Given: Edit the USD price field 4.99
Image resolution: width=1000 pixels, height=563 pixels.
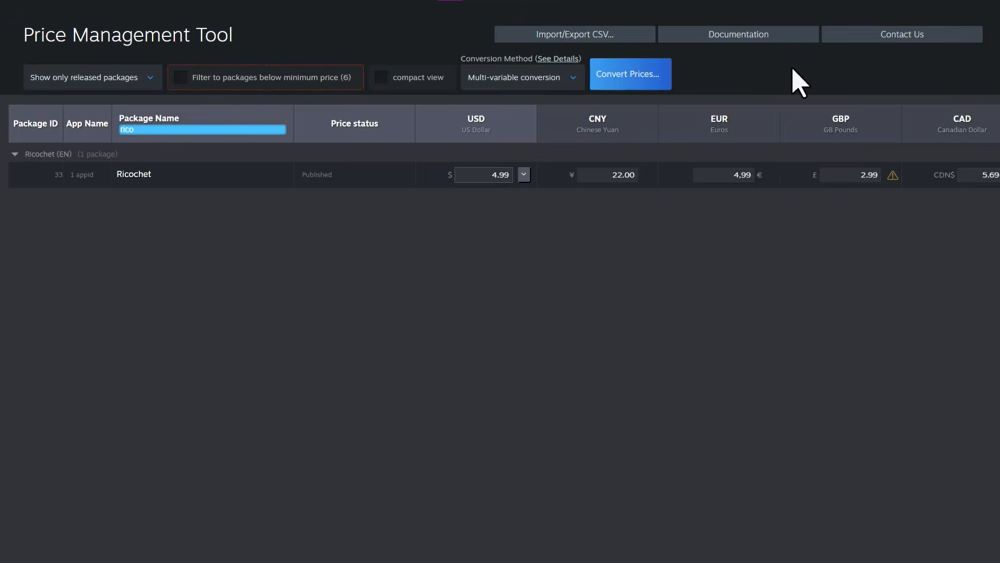Looking at the screenshot, I should click(x=483, y=175).
